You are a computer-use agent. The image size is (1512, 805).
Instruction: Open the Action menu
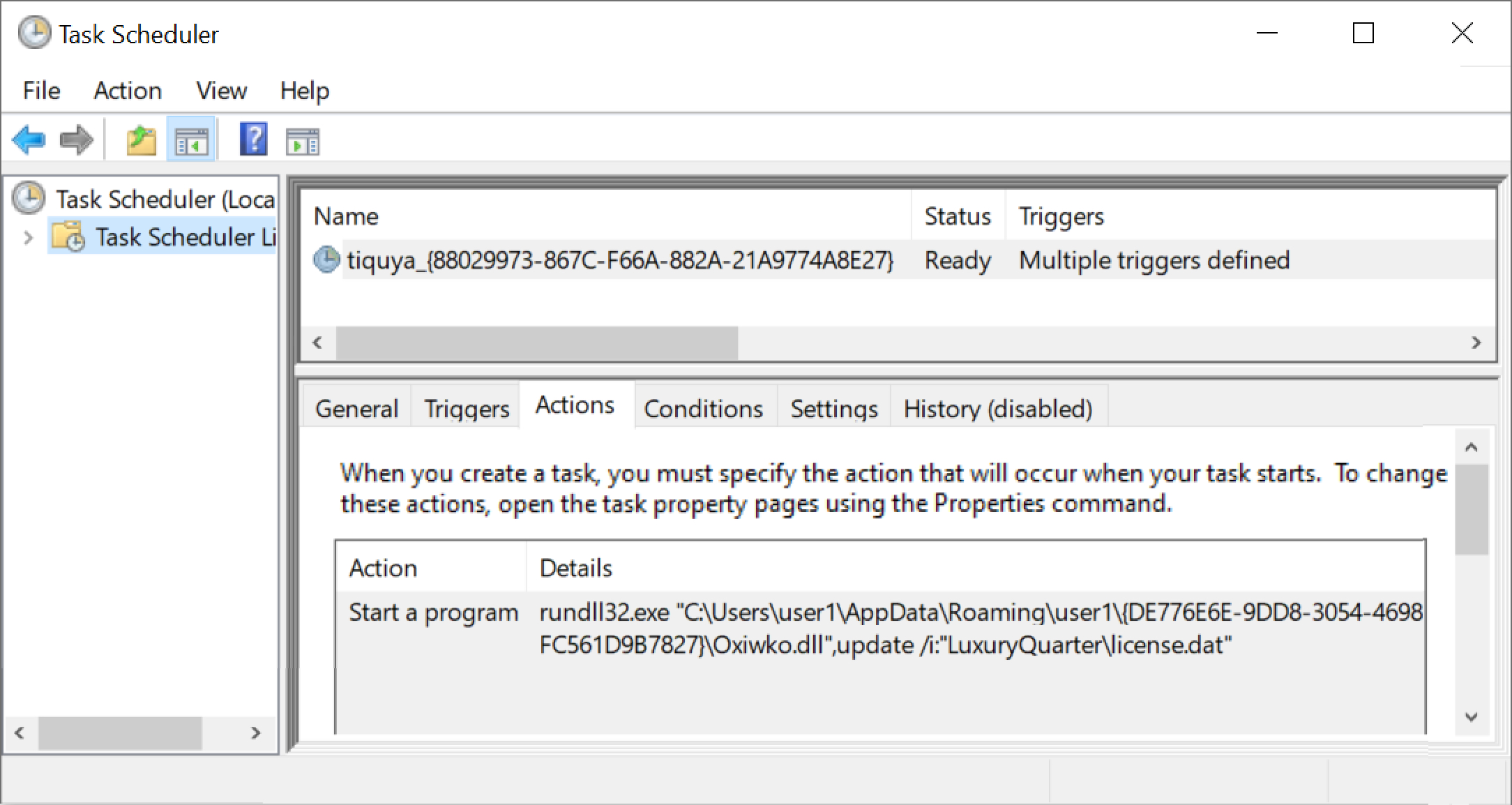point(128,90)
